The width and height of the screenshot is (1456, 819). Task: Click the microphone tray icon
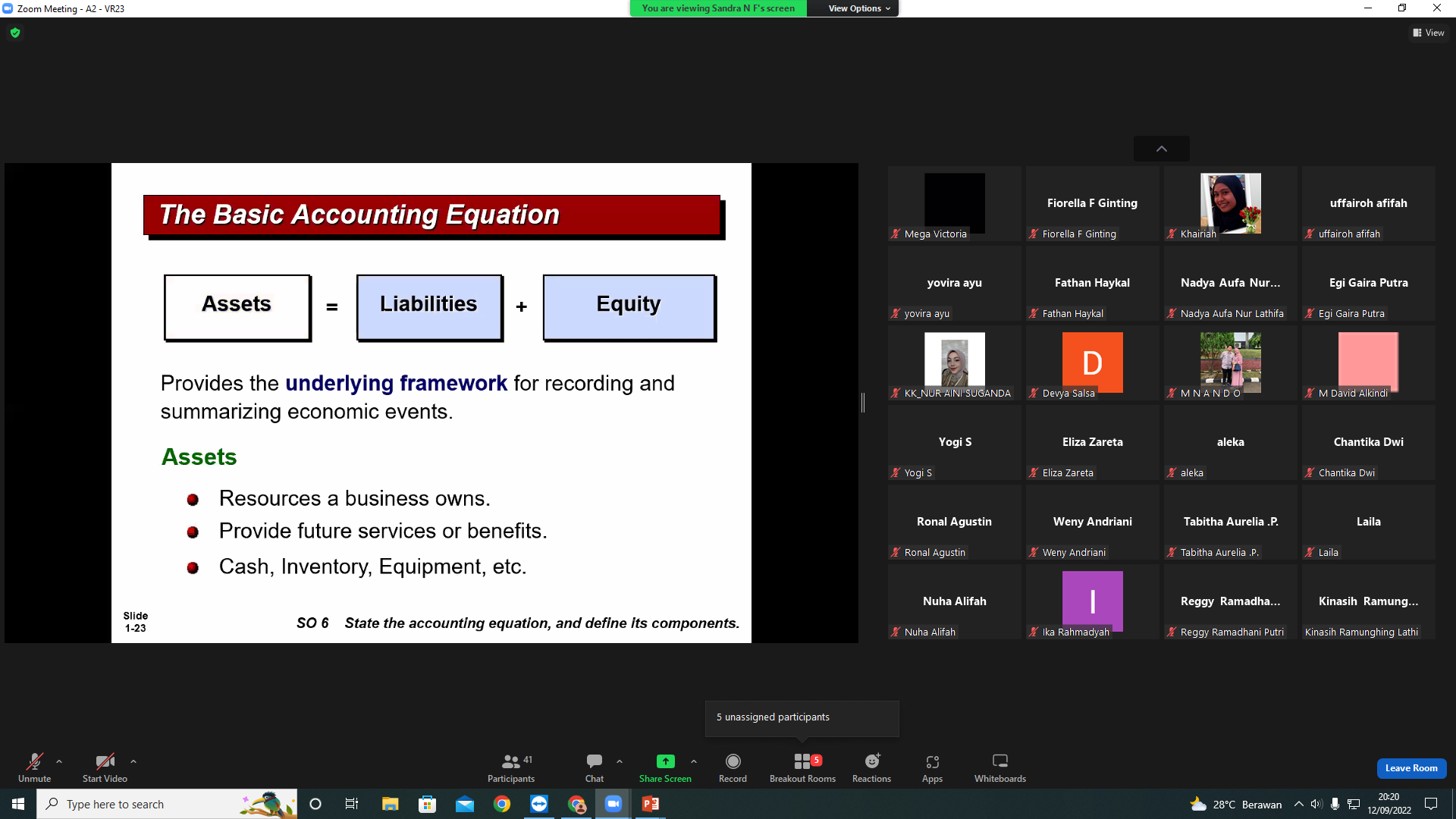click(1335, 804)
